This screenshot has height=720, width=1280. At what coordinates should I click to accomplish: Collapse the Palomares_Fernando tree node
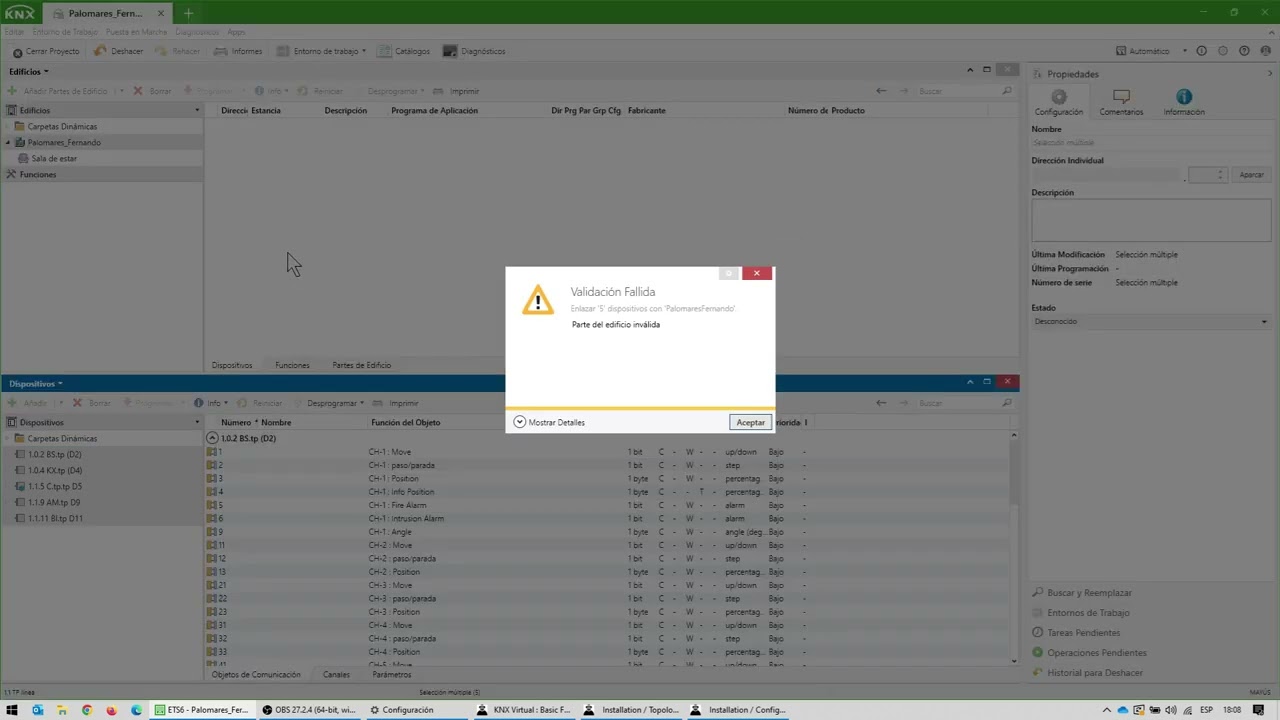point(7,142)
